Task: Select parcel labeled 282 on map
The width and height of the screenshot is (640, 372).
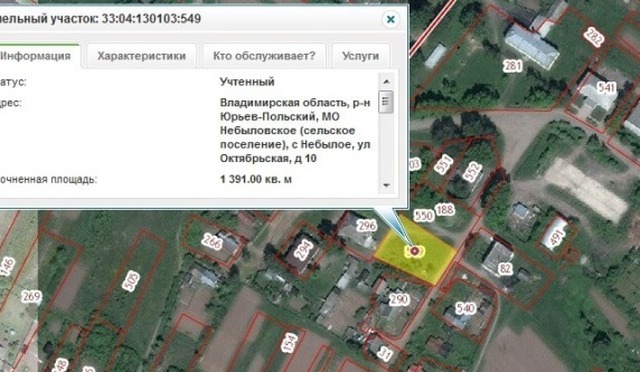Action: [x=593, y=37]
